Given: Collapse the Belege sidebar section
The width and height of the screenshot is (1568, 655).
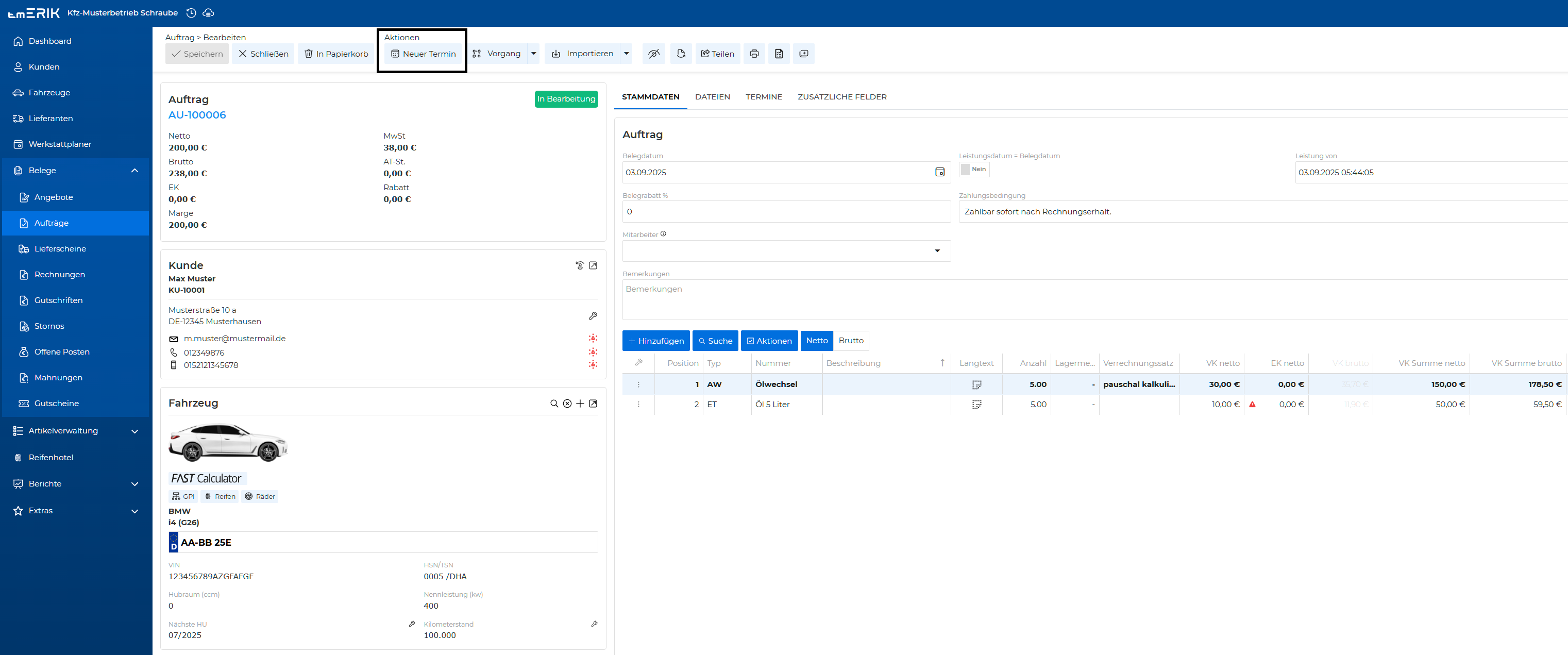Looking at the screenshot, I should pos(134,171).
